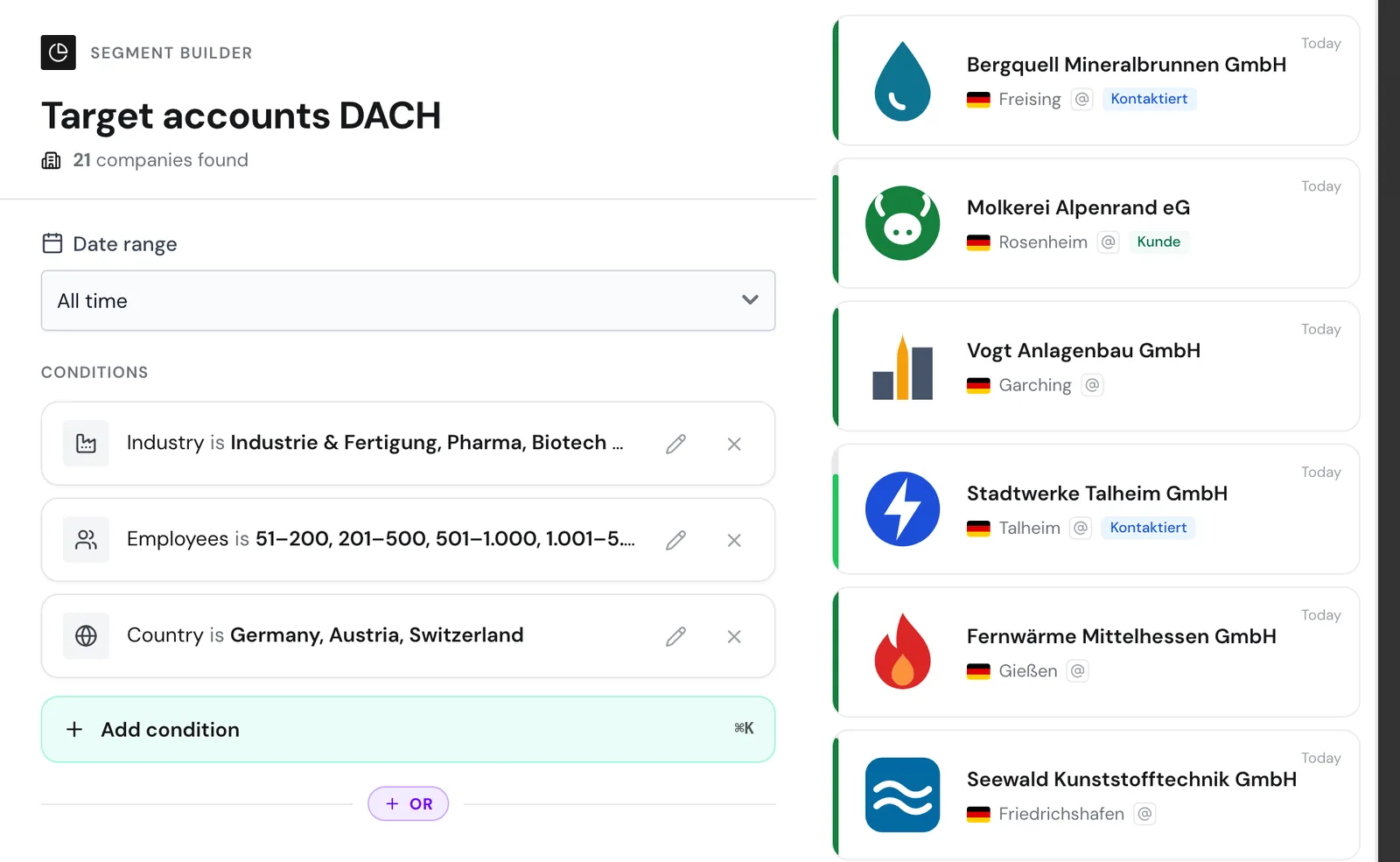The image size is (1400, 862).
Task: Click Country is Germany, Austria, Switzerland text
Action: [x=325, y=635]
